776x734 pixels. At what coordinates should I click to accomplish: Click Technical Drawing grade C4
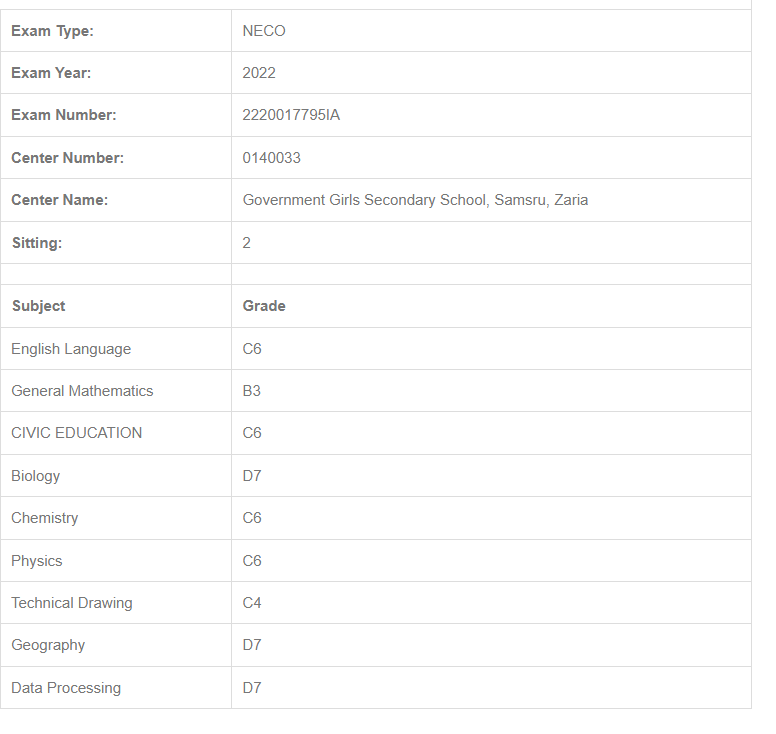(x=251, y=603)
